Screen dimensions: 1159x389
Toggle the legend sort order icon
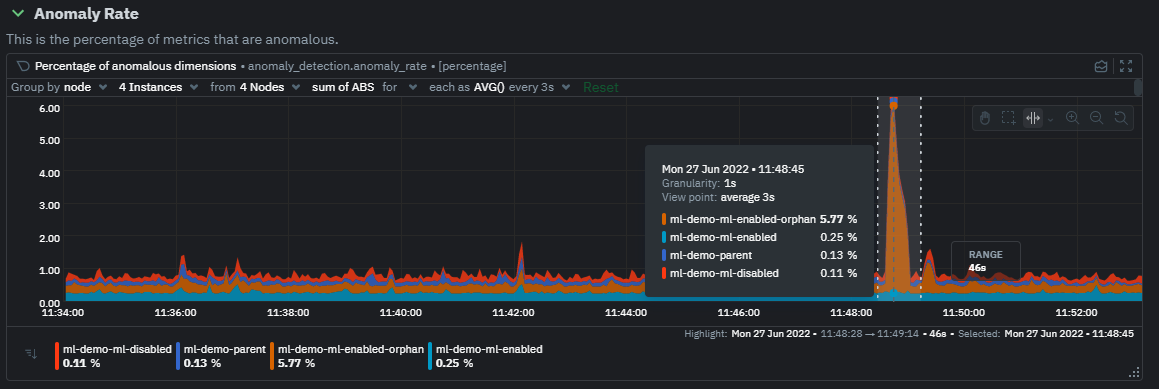click(31, 354)
